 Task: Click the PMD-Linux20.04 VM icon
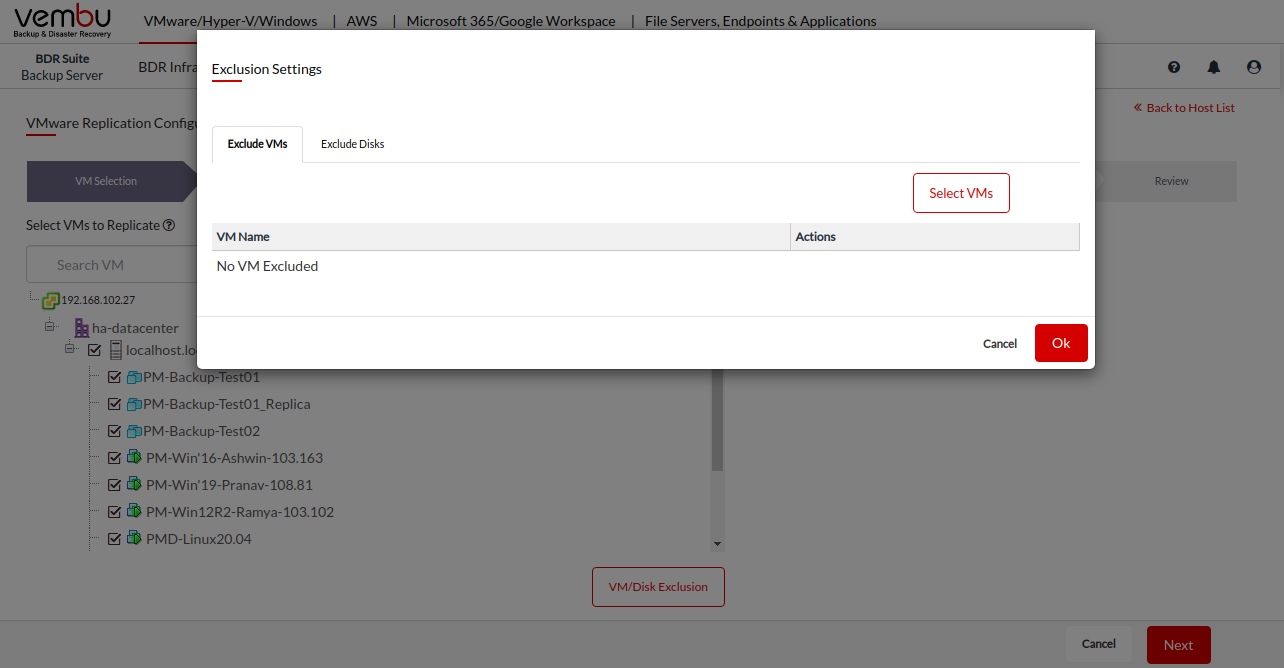pos(134,539)
